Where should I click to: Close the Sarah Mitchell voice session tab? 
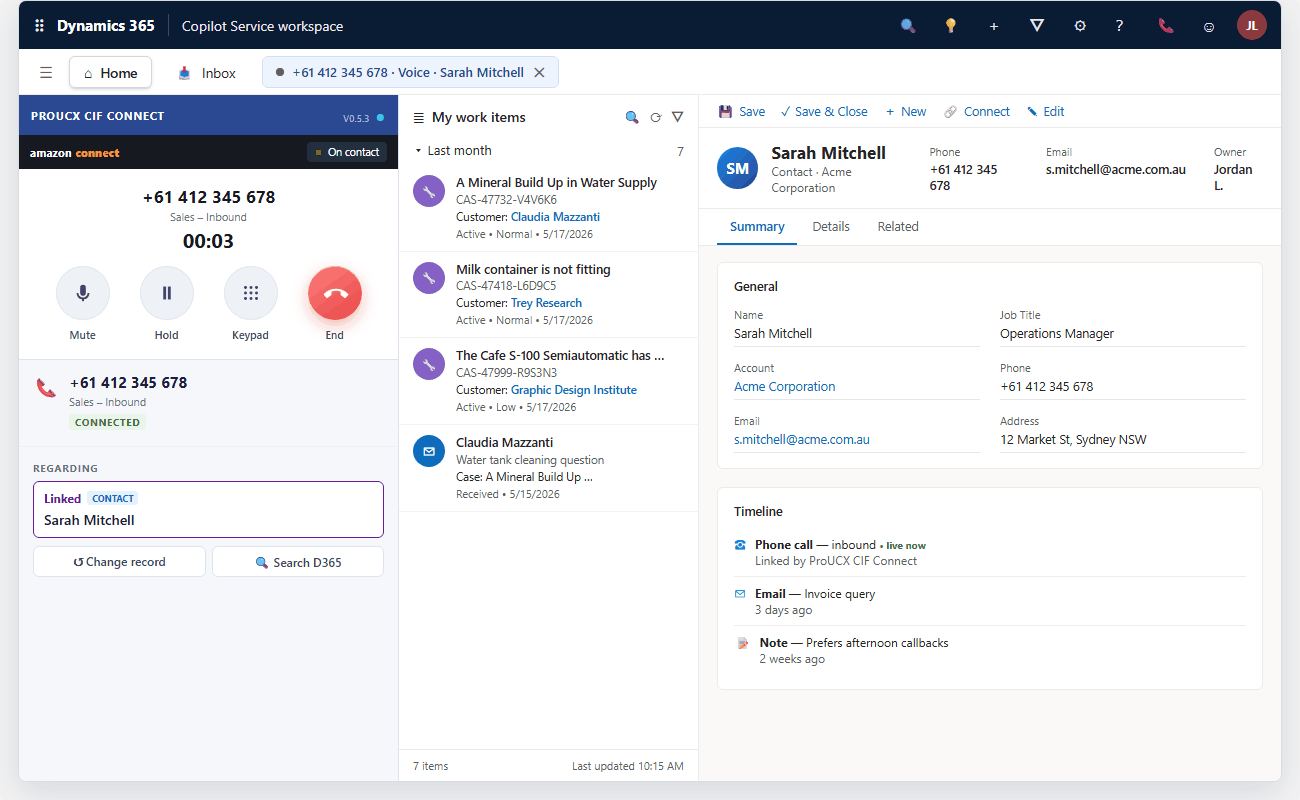point(539,73)
